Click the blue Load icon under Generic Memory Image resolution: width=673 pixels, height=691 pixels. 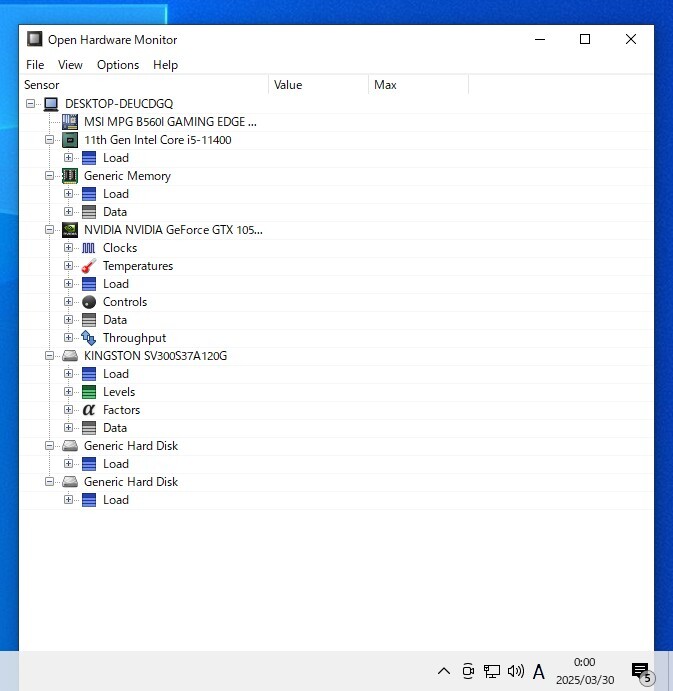pos(89,194)
